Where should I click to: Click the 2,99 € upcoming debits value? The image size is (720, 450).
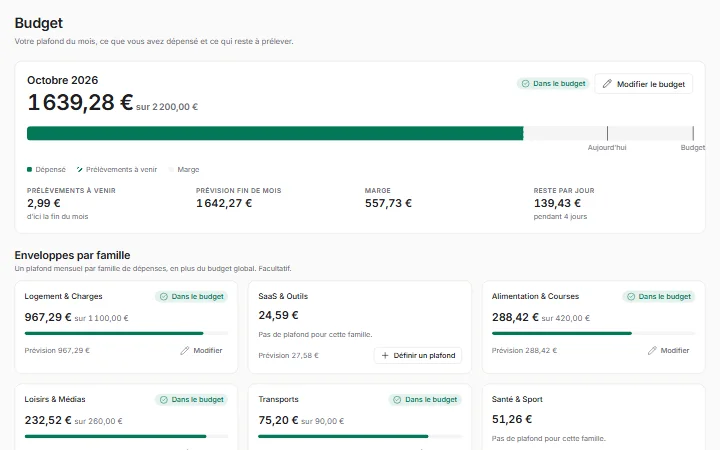tap(44, 203)
